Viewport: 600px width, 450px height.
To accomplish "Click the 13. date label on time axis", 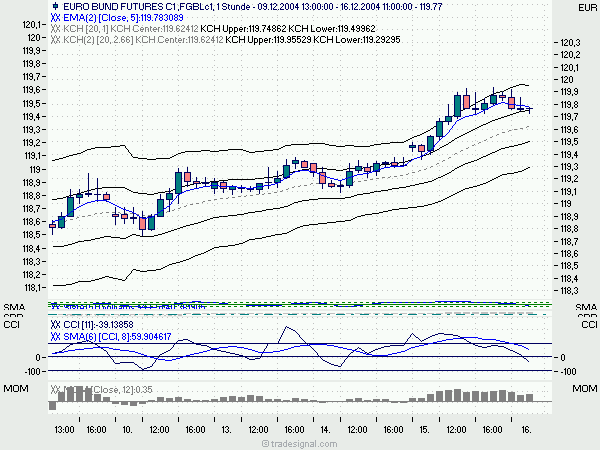I will pyautogui.click(x=227, y=430).
